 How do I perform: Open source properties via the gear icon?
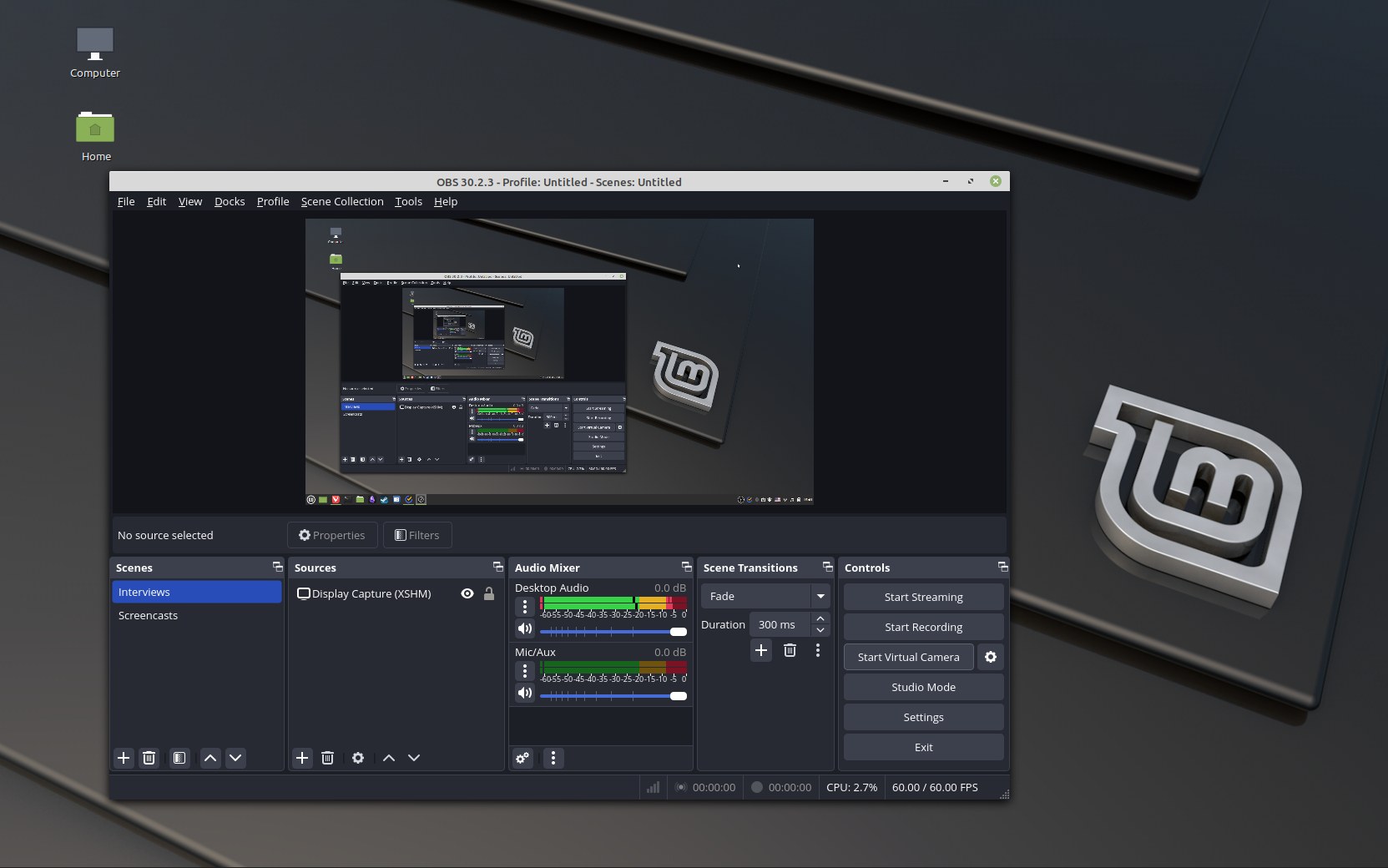pyautogui.click(x=358, y=758)
